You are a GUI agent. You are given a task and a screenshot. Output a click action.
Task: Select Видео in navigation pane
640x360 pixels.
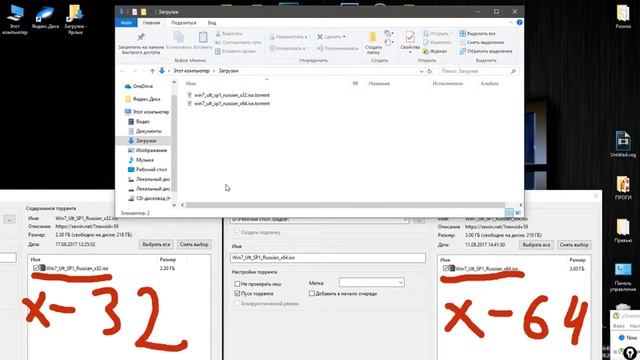(143, 121)
